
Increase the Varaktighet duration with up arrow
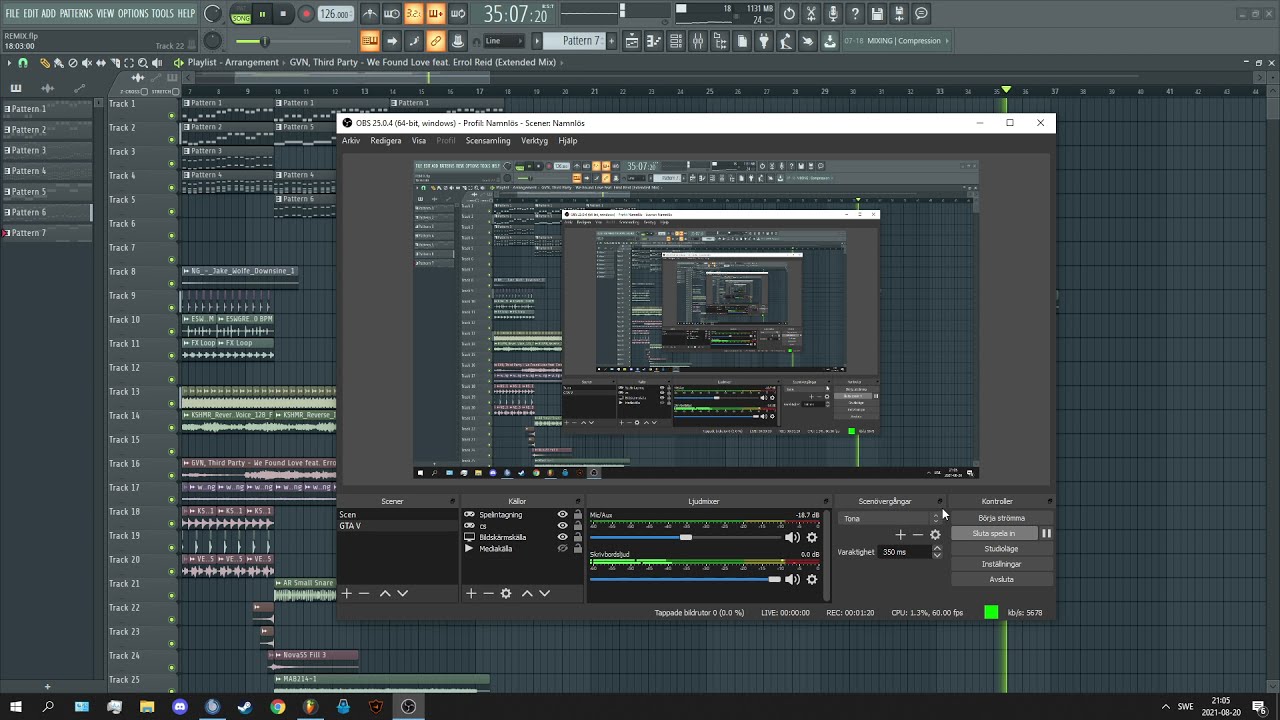point(937,548)
